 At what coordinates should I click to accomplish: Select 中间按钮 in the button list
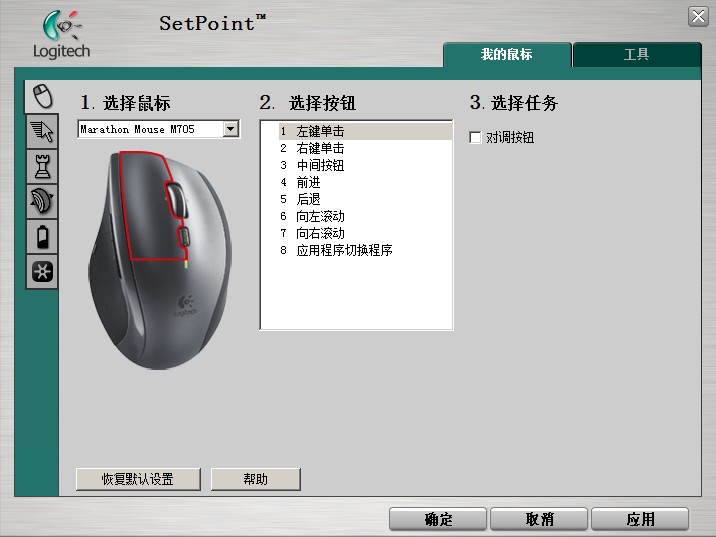(320, 165)
